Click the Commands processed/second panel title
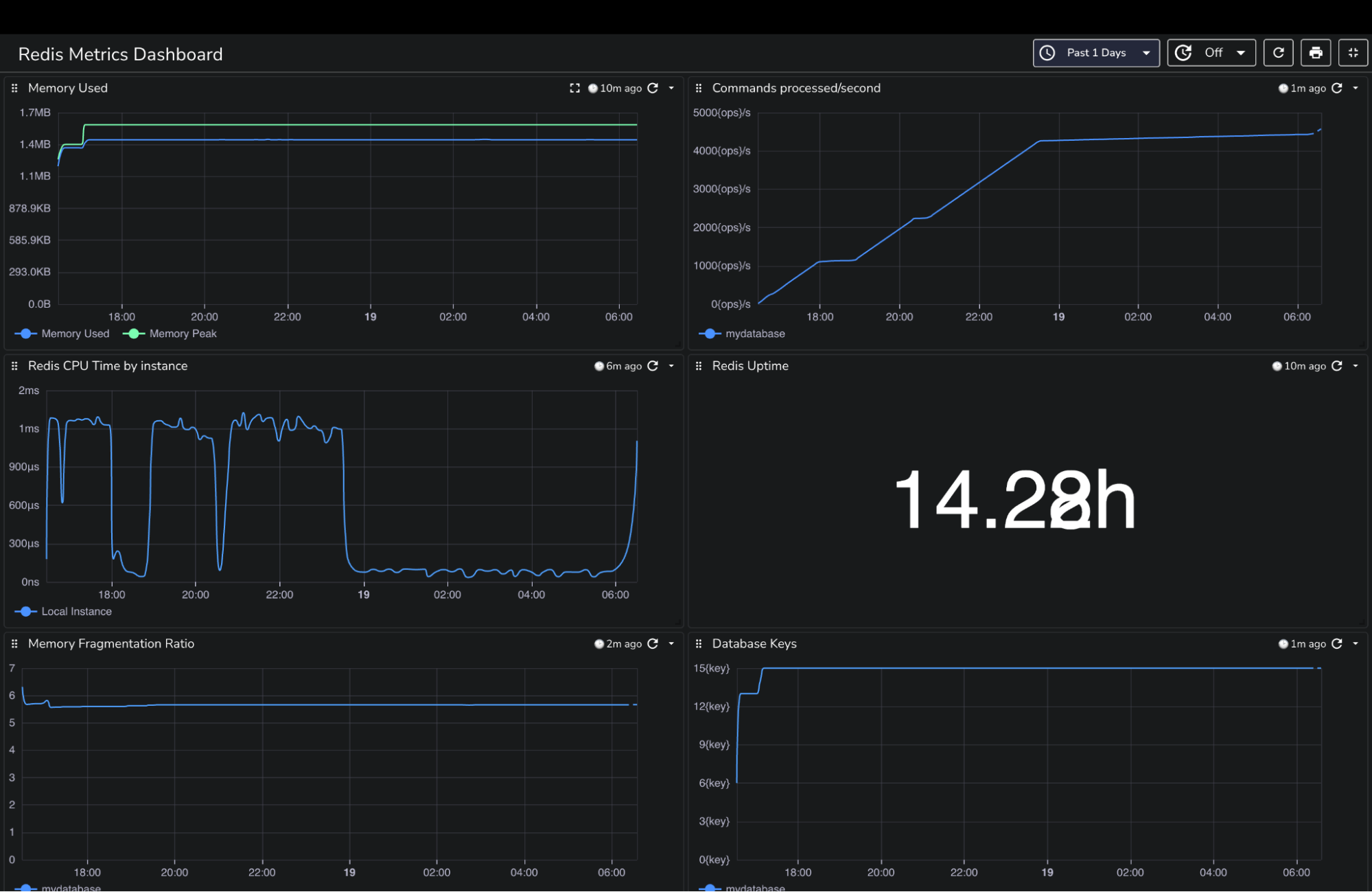 796,88
